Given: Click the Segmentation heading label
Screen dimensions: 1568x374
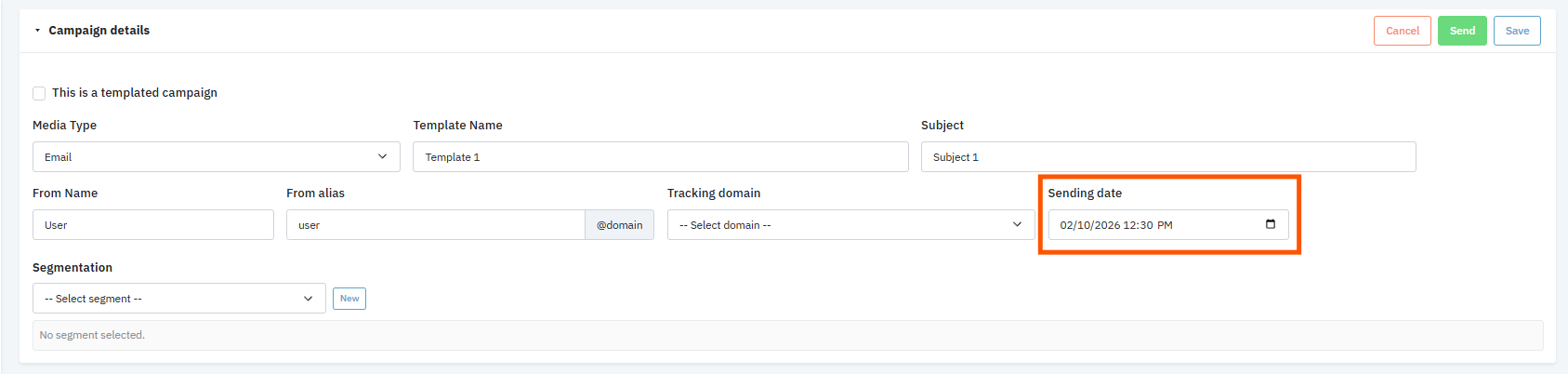Looking at the screenshot, I should (x=72, y=268).
